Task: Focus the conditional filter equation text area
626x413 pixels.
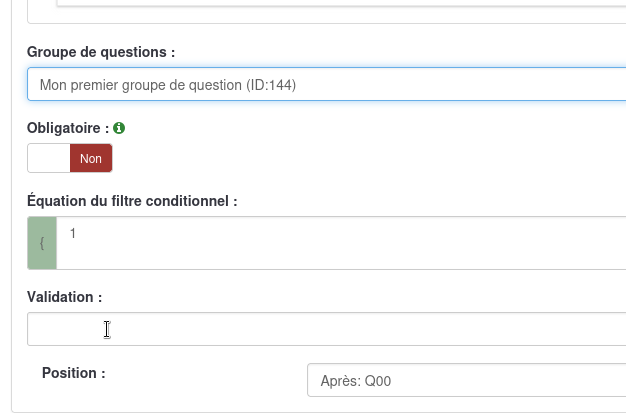Action: click(340, 243)
